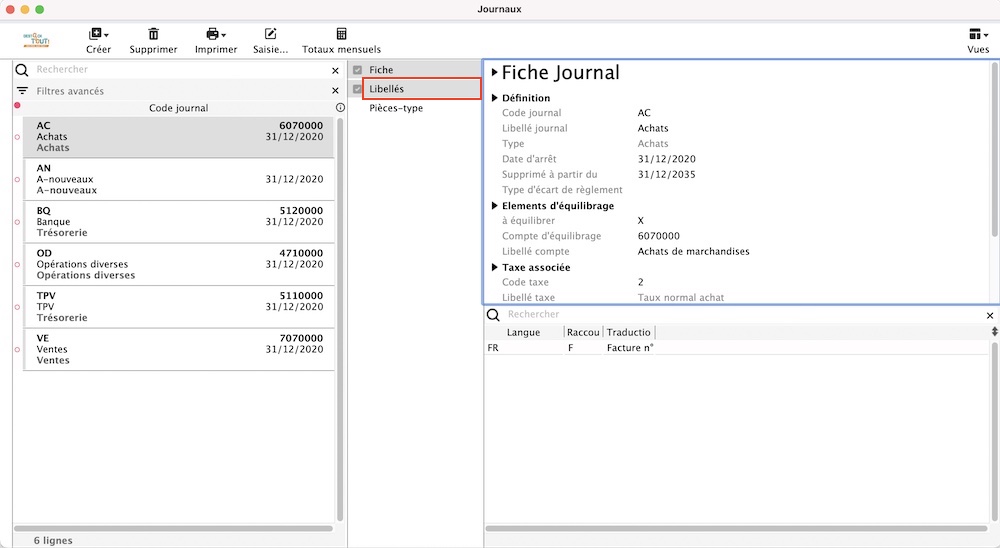The height and width of the screenshot is (548, 1000).
Task: Toggle the Libellés checkbox
Action: click(357, 89)
